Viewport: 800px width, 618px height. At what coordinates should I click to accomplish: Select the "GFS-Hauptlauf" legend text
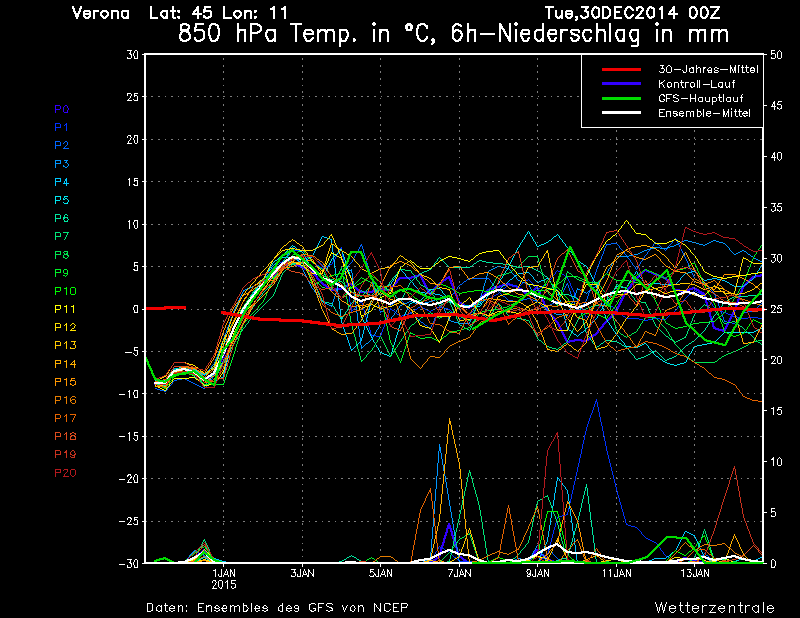[701, 98]
